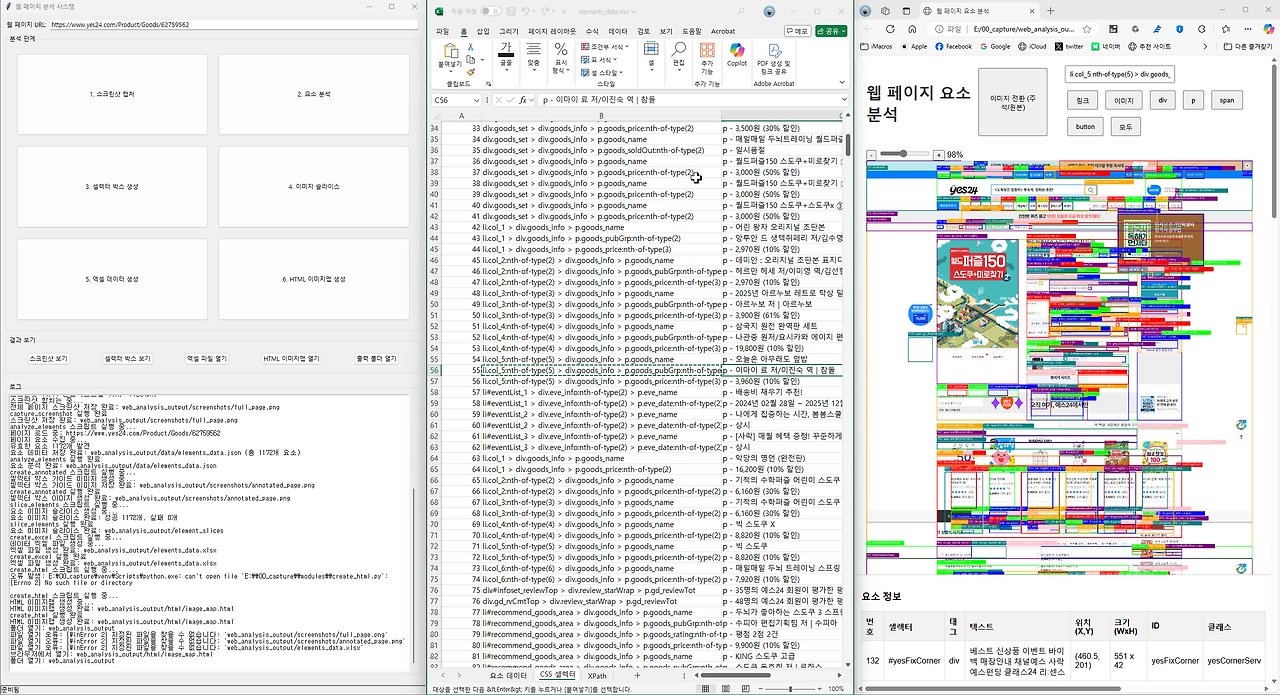This screenshot has height=695, width=1280.
Task: Click the 메모 comments button in Excel
Action: click(797, 31)
